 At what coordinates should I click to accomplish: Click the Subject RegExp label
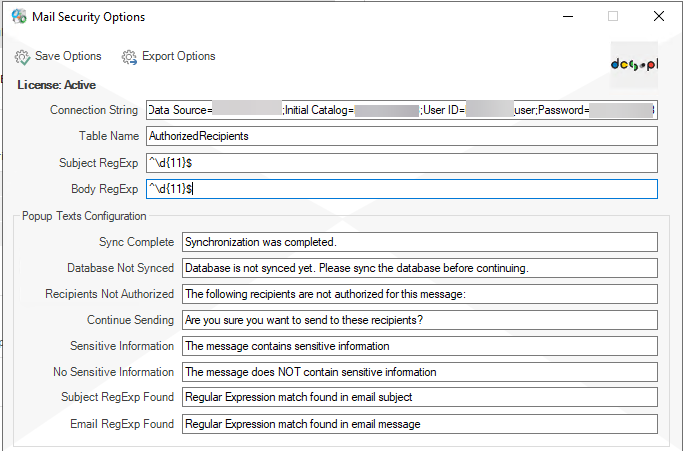click(98, 163)
